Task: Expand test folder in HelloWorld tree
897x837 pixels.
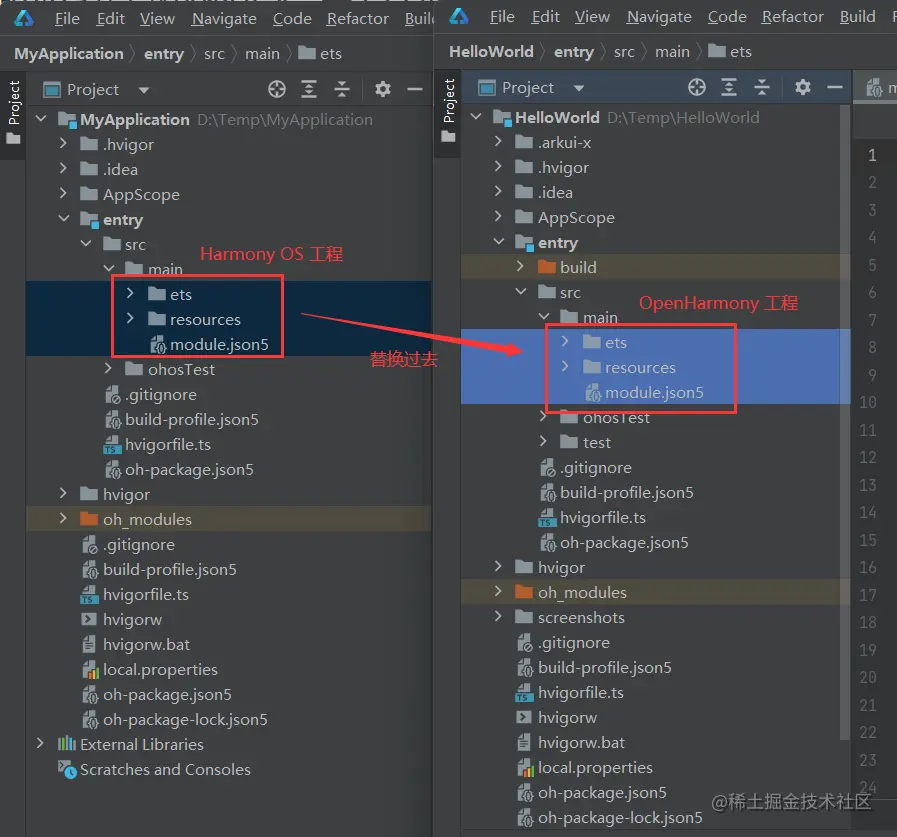Action: pos(543,441)
